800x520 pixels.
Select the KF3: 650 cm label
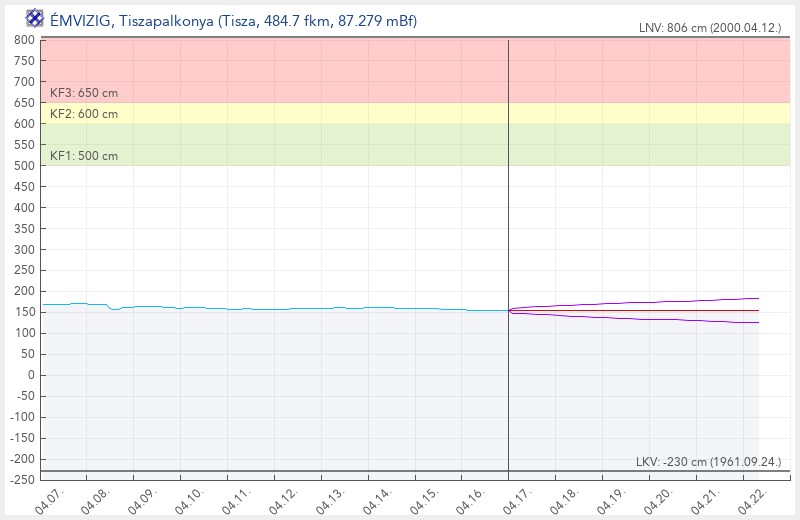point(84,93)
